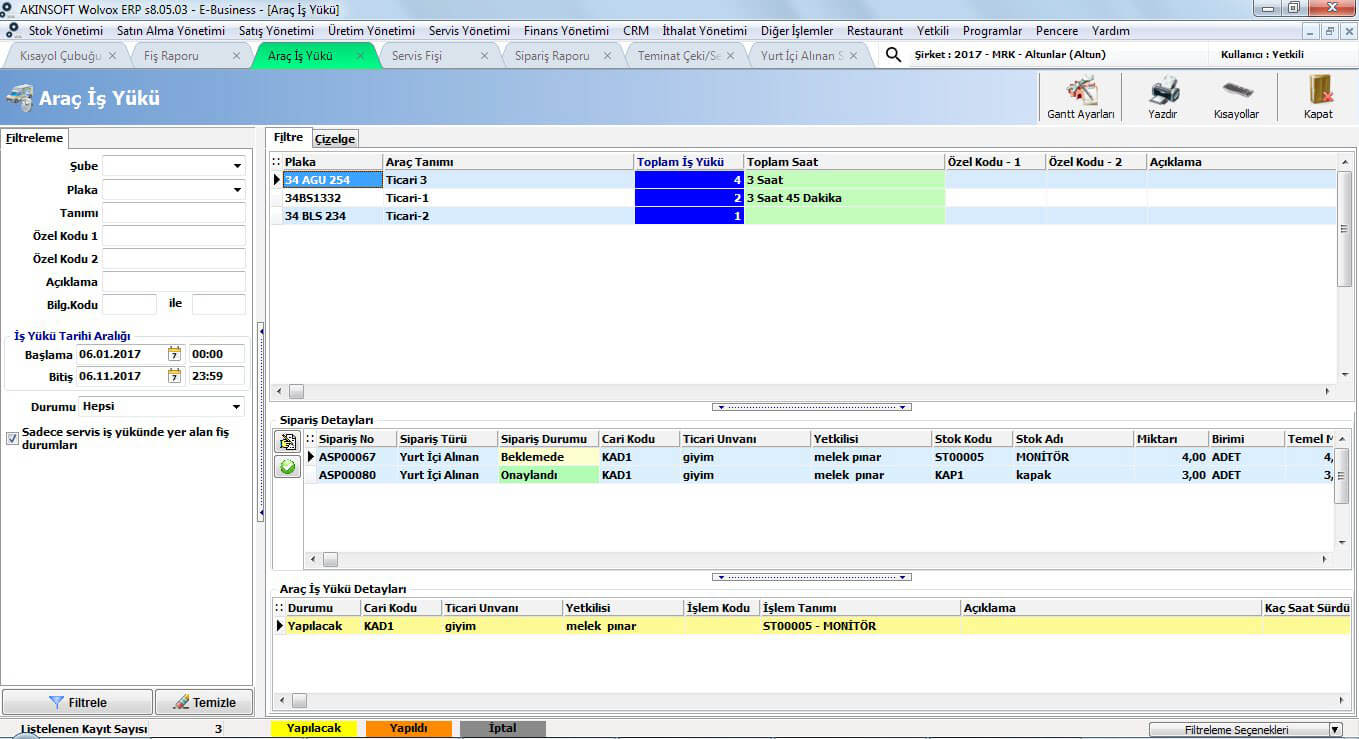Open the Restaurant menu
This screenshot has width=1359, height=739.
click(x=875, y=31)
